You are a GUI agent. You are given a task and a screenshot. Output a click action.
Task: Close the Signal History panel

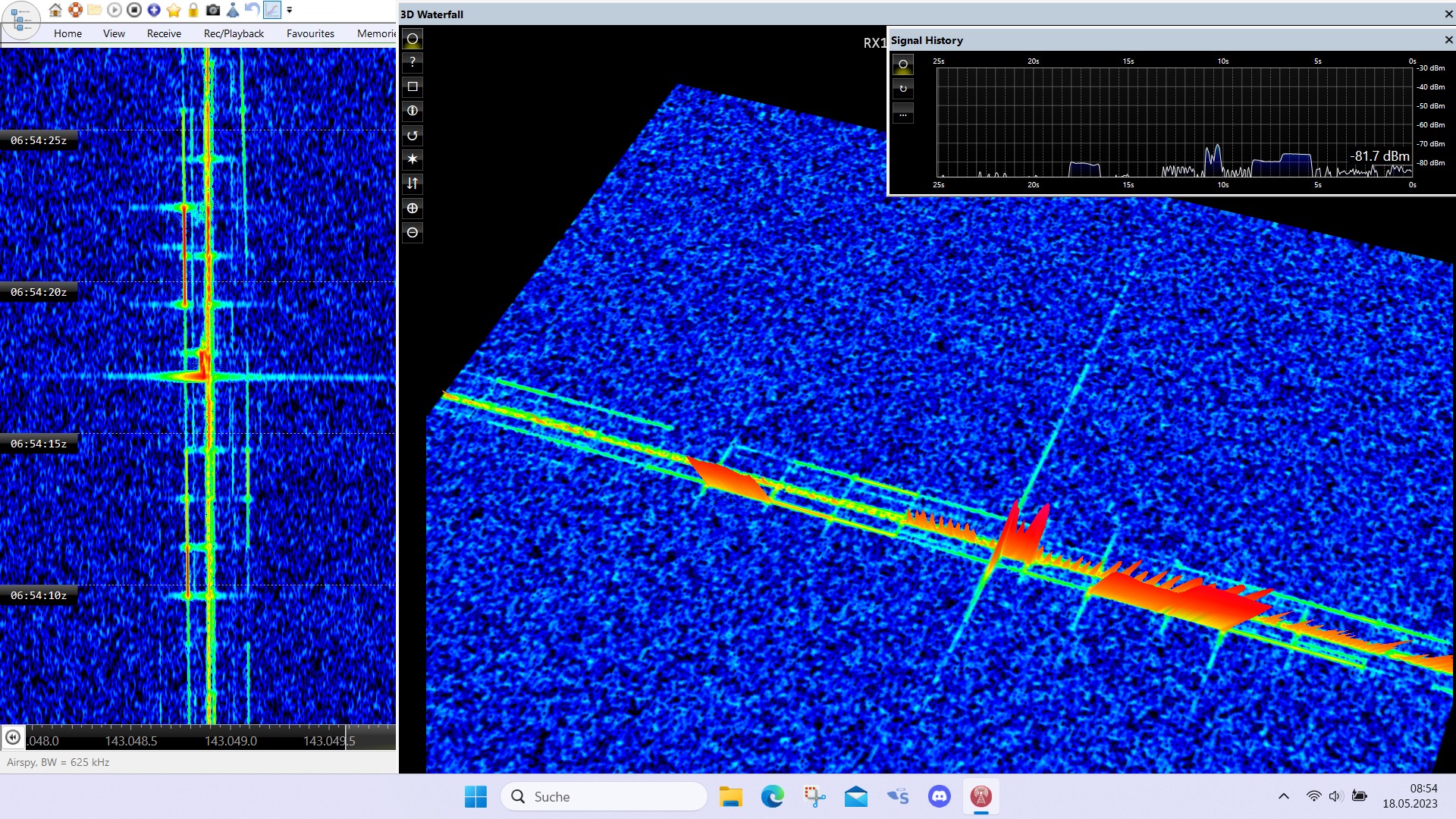(1448, 39)
